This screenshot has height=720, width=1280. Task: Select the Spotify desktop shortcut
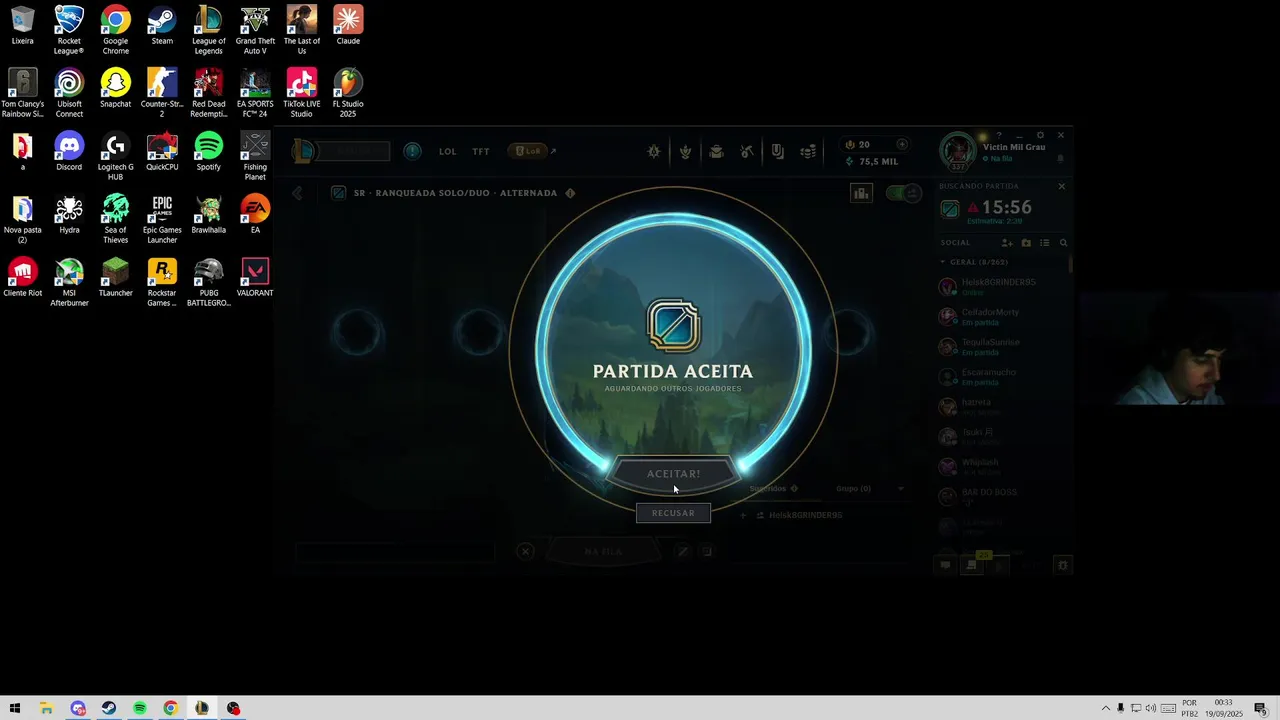click(x=208, y=152)
